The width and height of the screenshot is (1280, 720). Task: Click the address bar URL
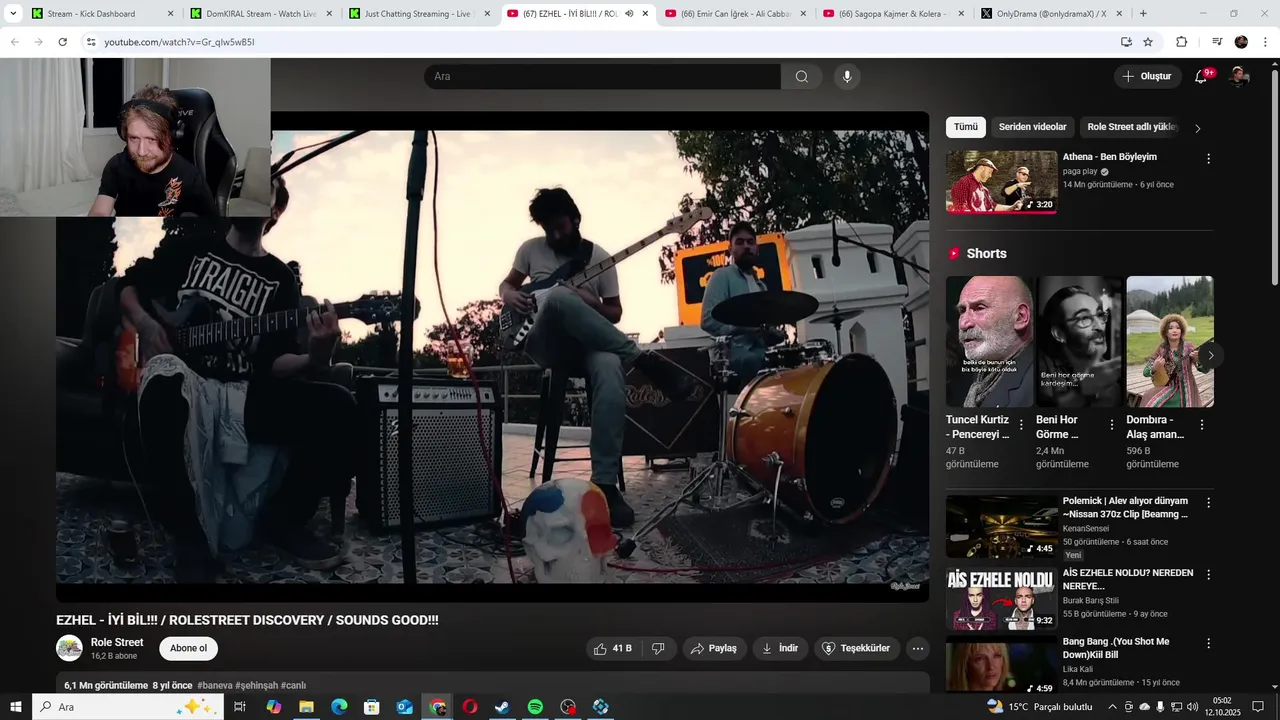point(179,42)
